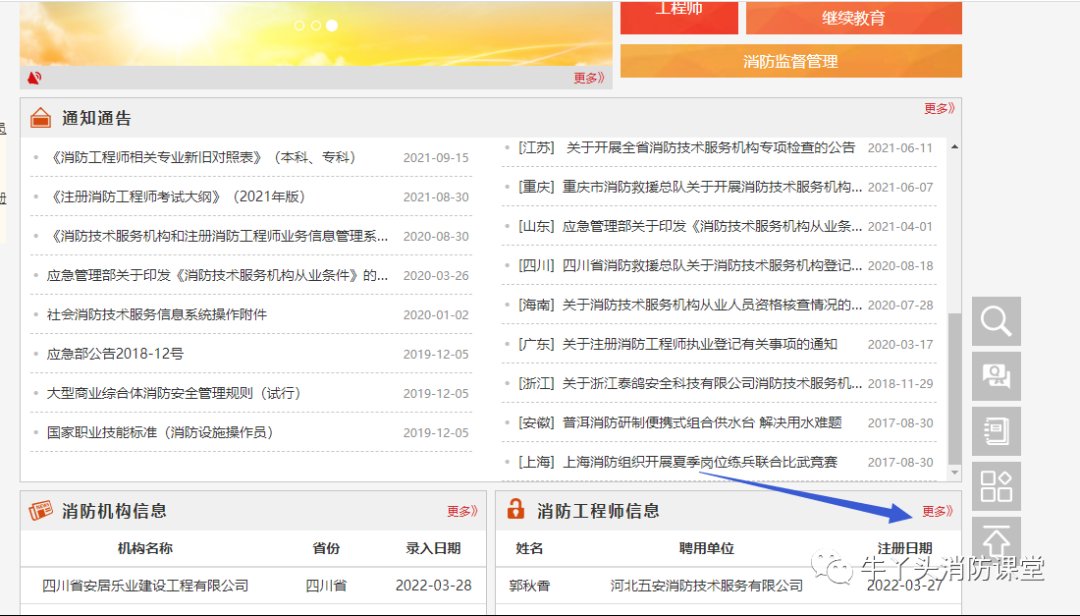This screenshot has width=1080, height=616.
Task: Open the [山东] 应急管理部关于印发 notice
Action: pos(690,226)
